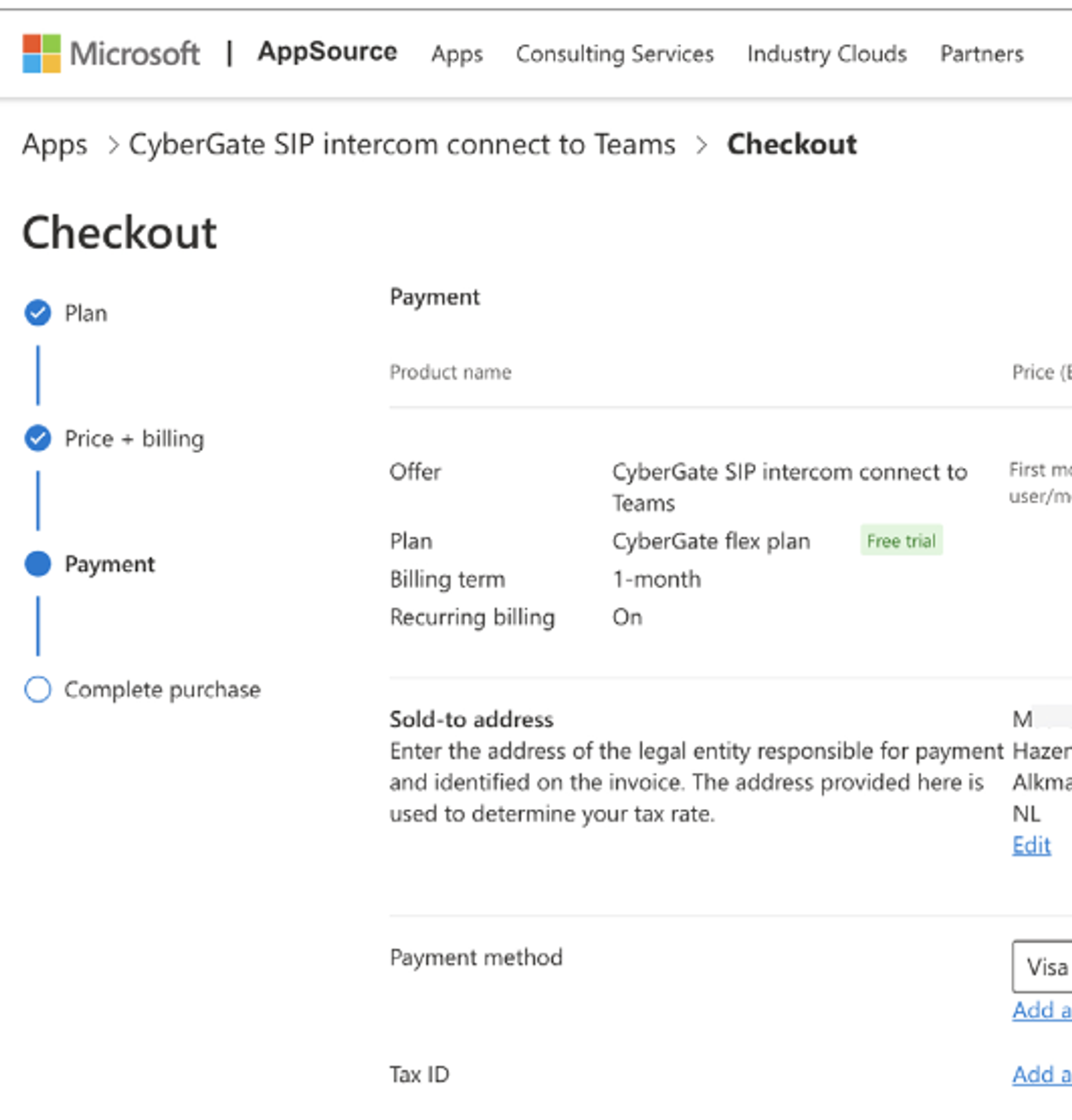Open the Visa payment method dropdown
The image size is (1072, 1120).
point(1044,967)
